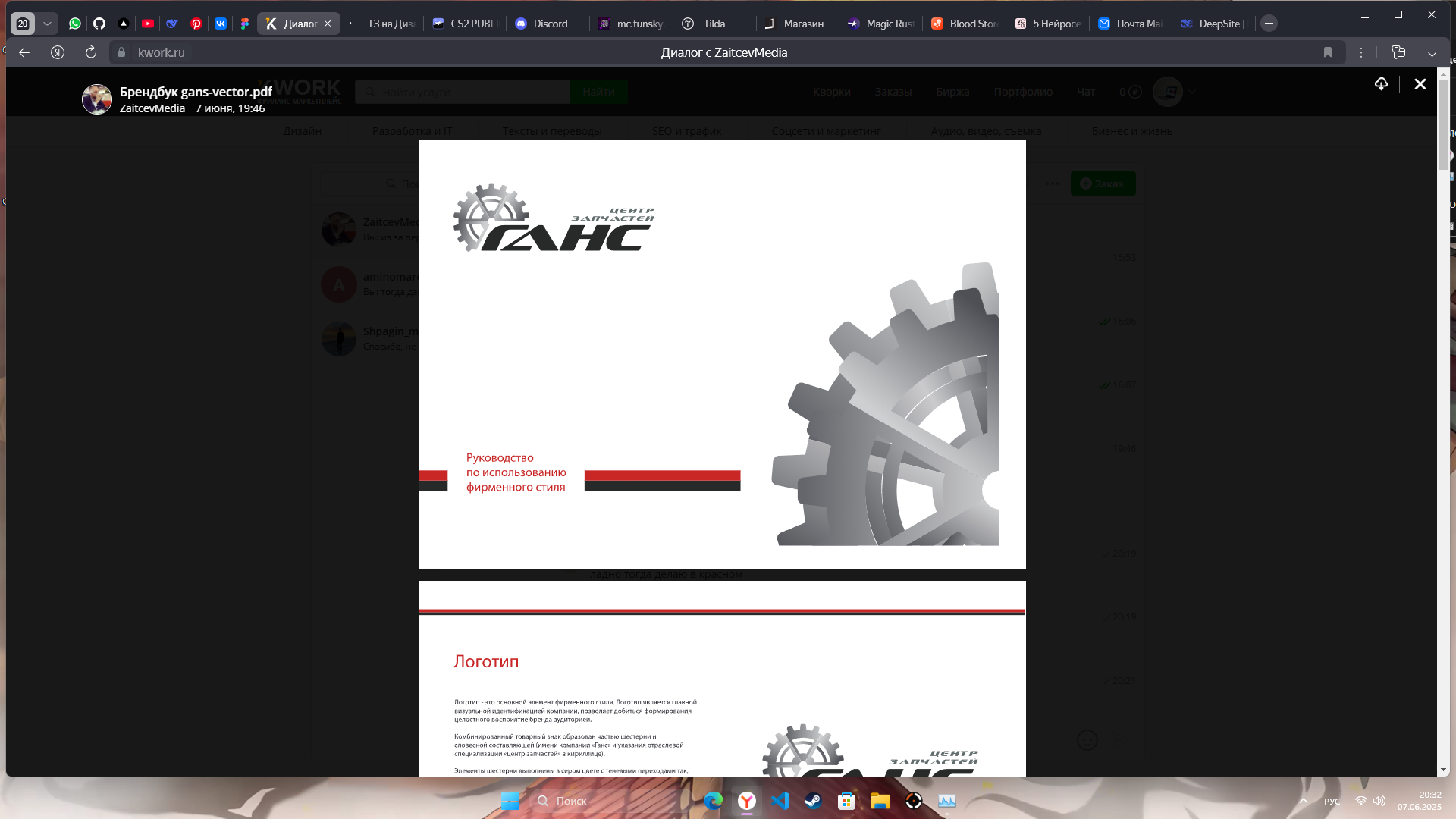Expand the tab groups dropdown arrow

47,24
